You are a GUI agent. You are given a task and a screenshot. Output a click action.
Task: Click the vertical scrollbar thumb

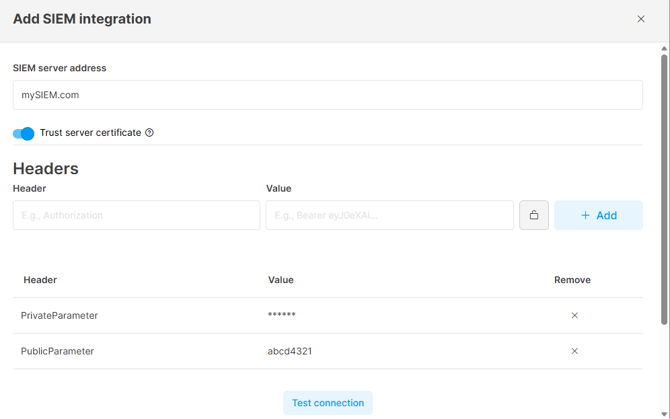[x=664, y=189]
